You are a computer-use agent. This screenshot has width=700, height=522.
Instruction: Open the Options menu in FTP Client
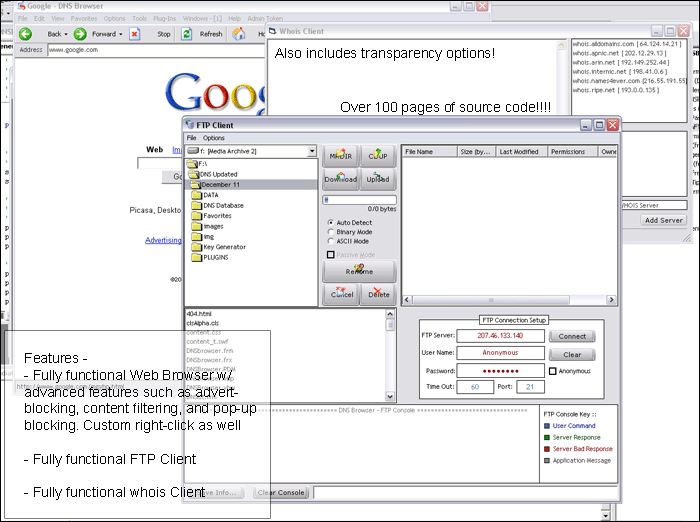coord(214,138)
